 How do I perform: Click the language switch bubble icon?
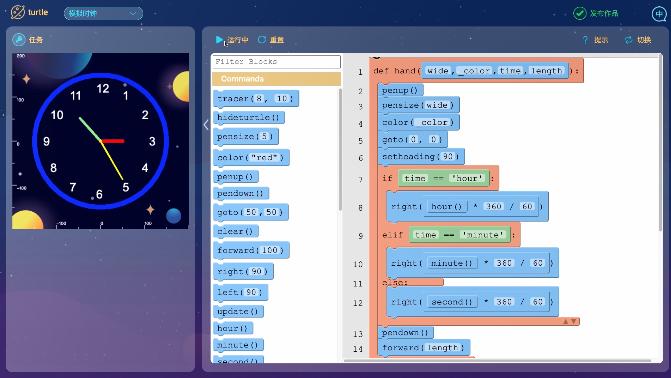coord(659,14)
